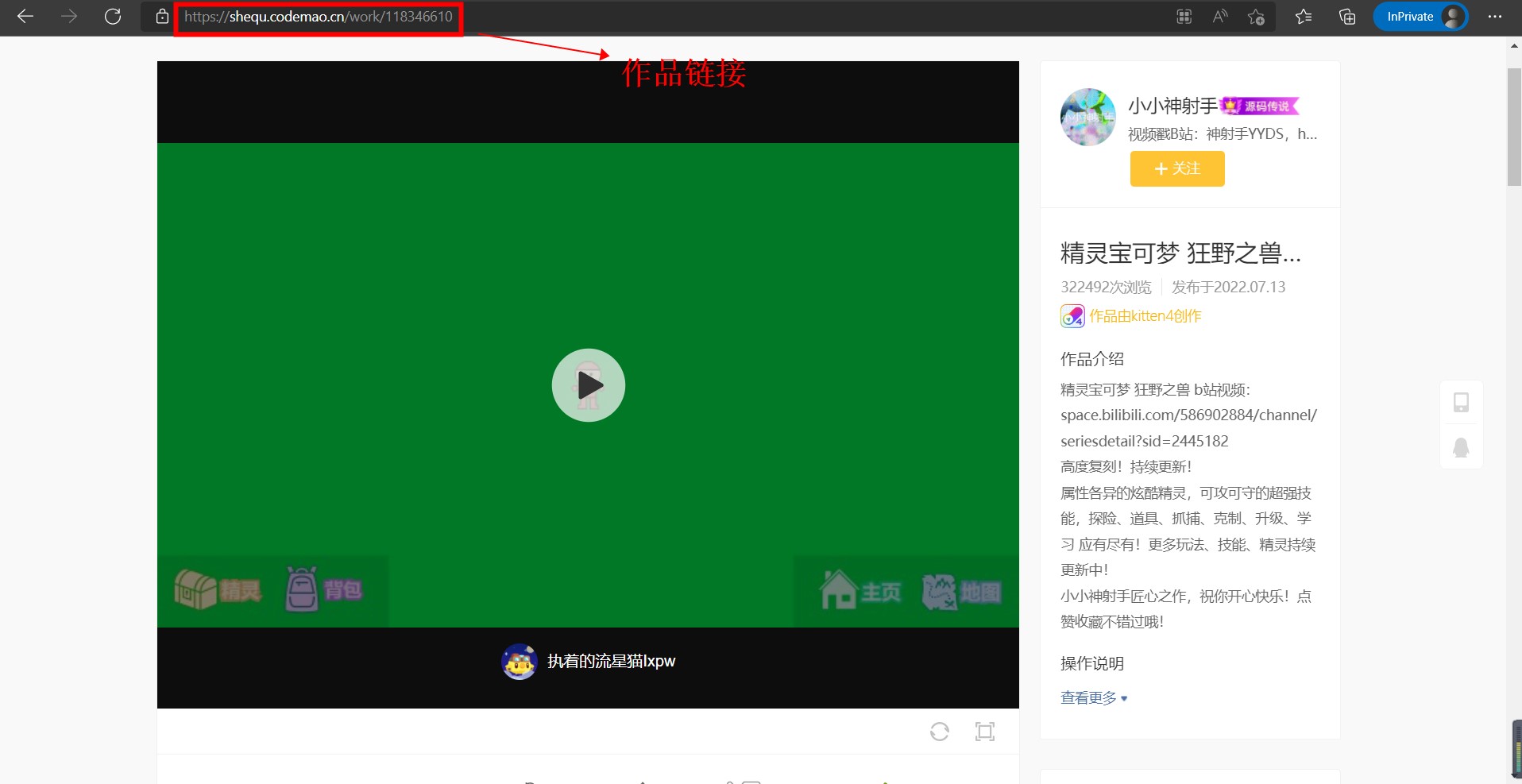Click the kitten4 editor icon
The image size is (1522, 784).
pyautogui.click(x=1072, y=316)
